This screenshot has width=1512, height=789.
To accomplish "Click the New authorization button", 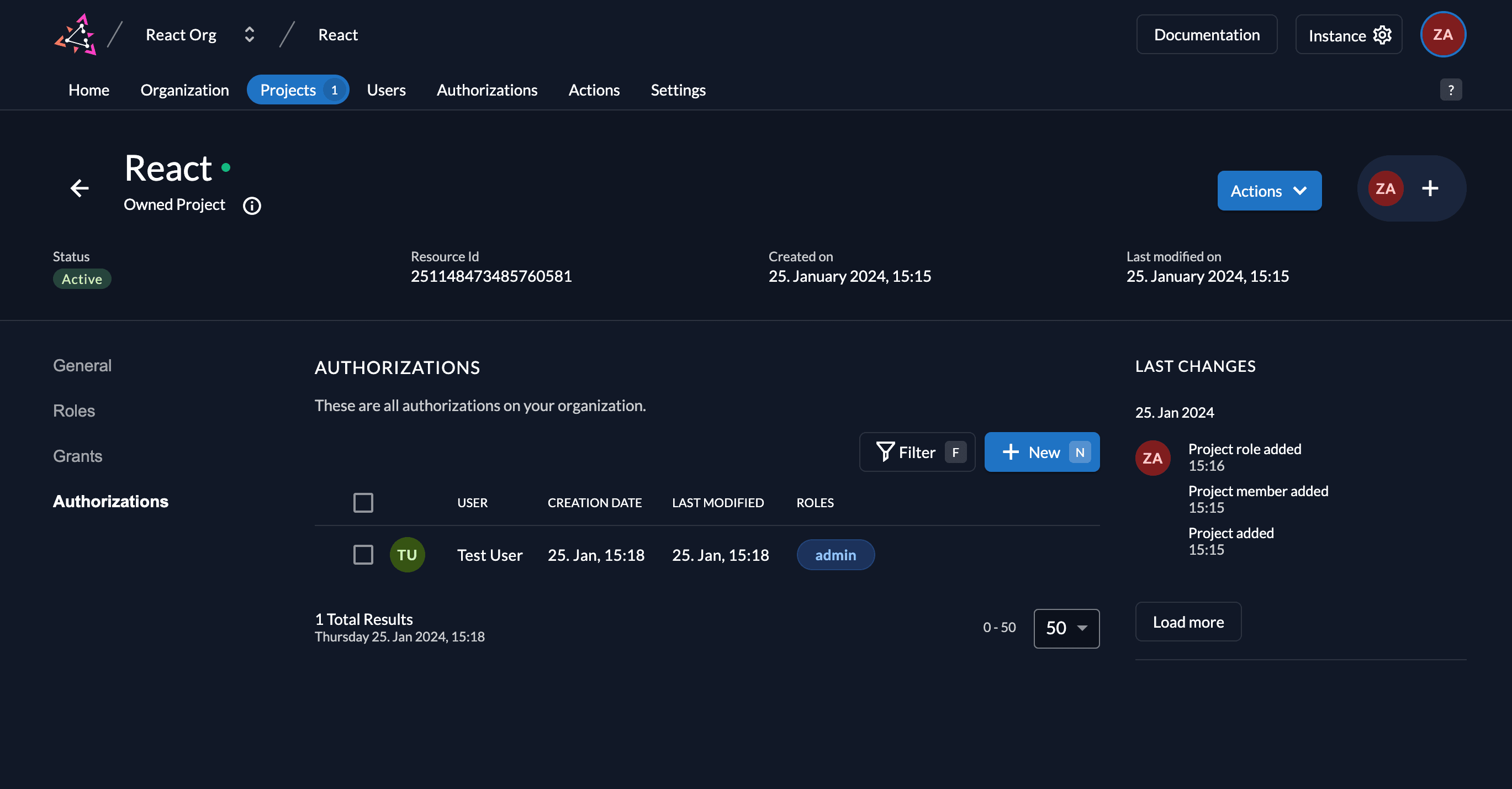I will [x=1042, y=452].
